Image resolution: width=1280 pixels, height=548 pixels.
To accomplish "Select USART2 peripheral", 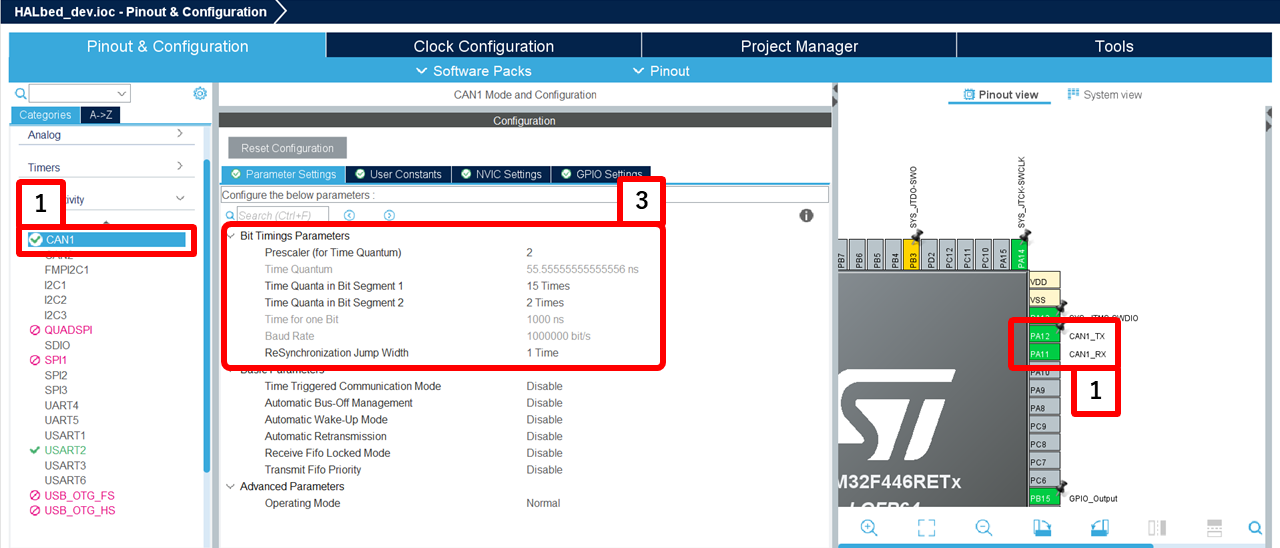I will point(65,450).
